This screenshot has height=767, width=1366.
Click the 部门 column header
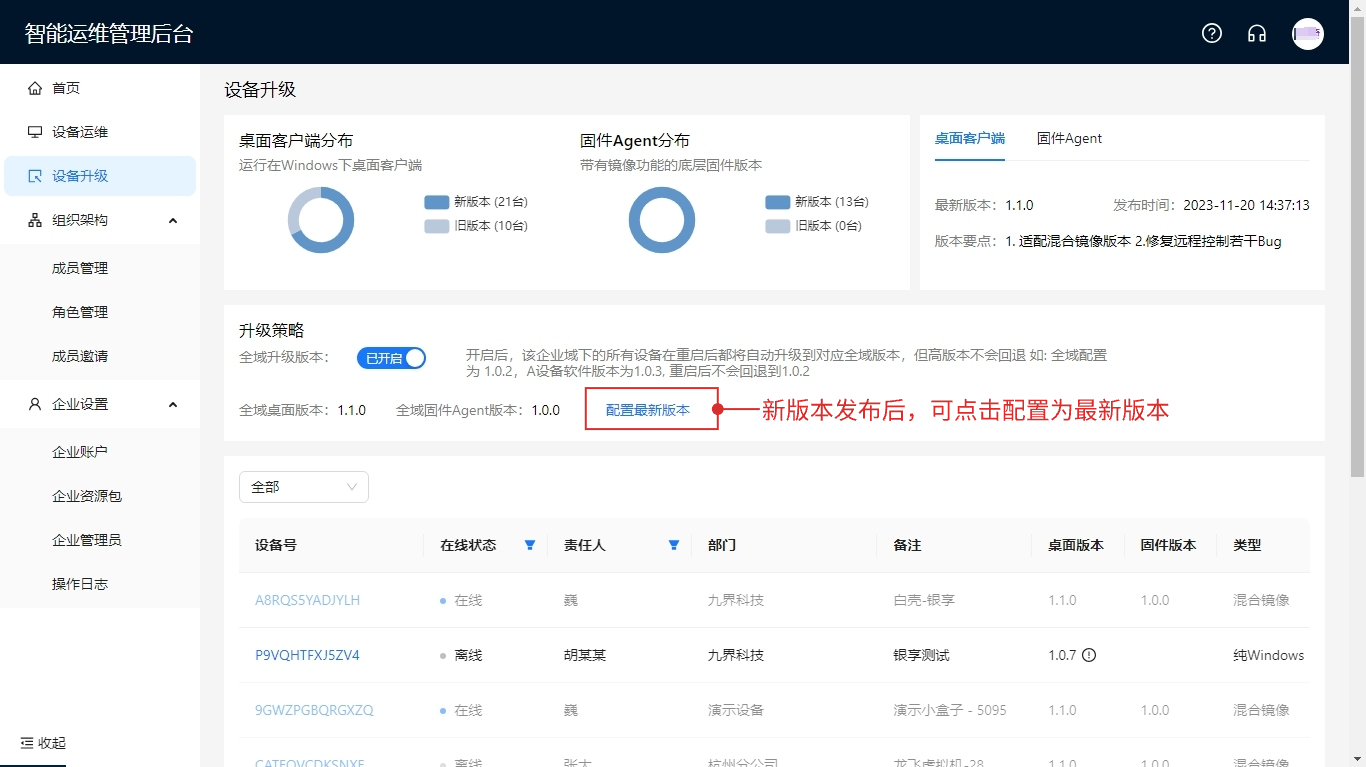722,545
